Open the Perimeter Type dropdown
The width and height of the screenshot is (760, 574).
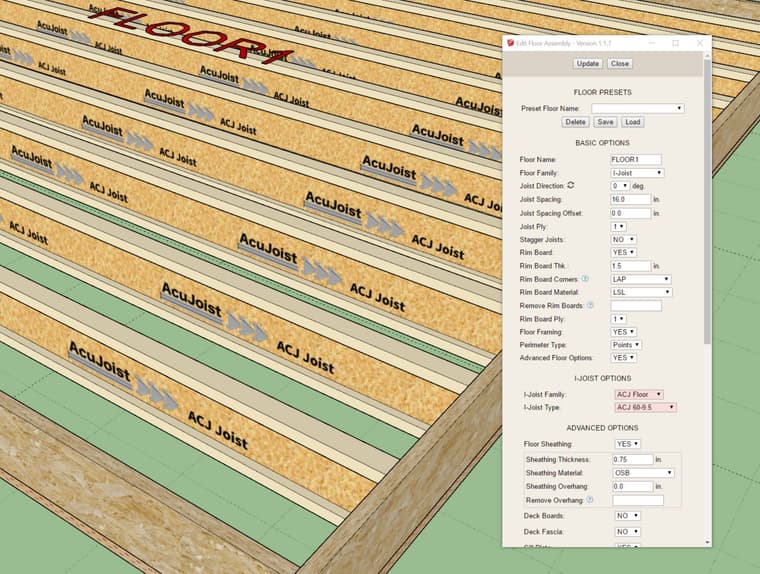(627, 345)
